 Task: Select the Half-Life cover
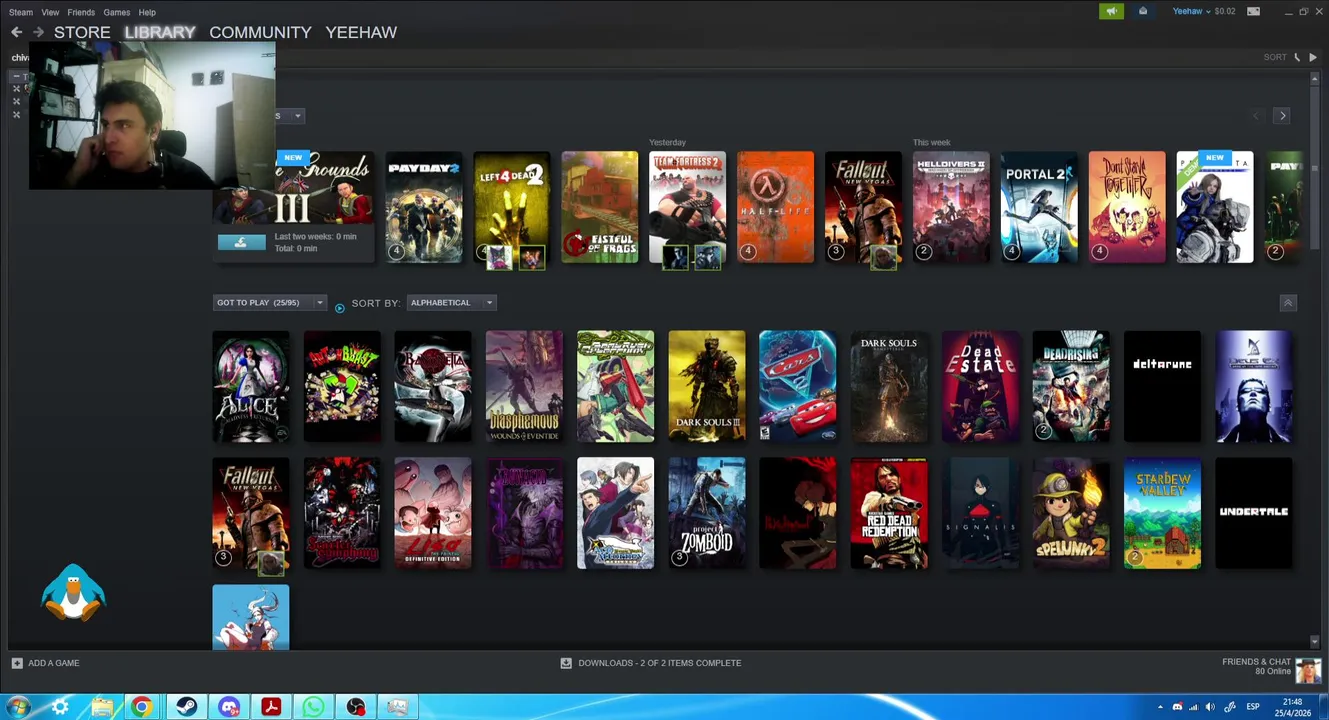[x=775, y=207]
